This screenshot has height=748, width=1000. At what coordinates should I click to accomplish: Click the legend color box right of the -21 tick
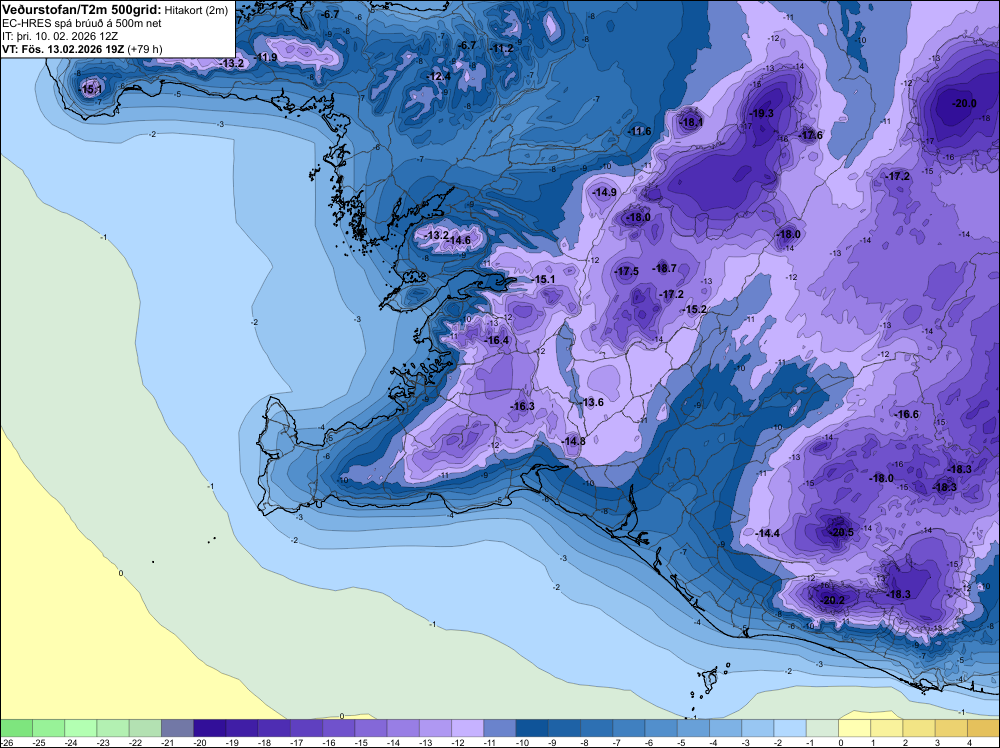177,728
